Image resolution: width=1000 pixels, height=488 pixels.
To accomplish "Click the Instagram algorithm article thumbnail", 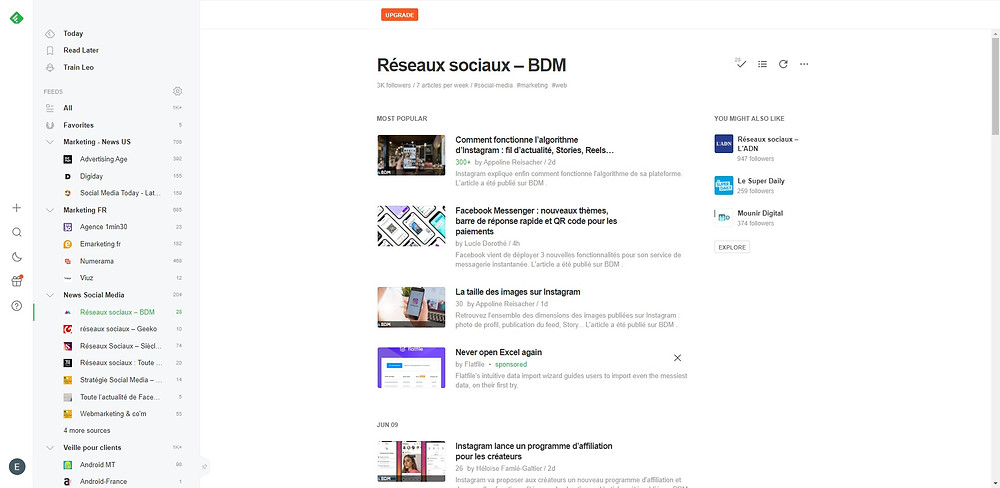I will (411, 155).
